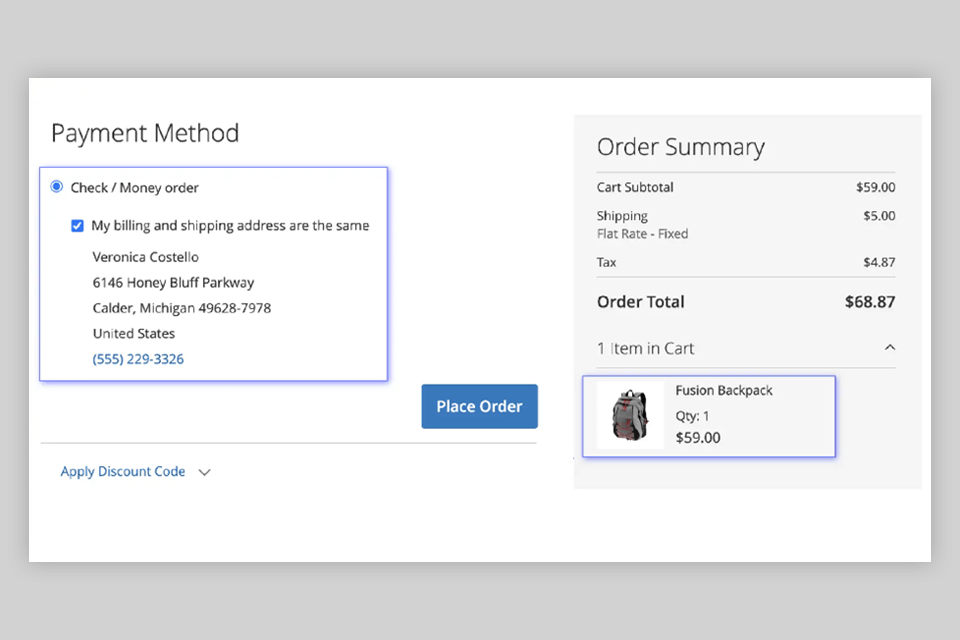The width and height of the screenshot is (960, 640).
Task: Open the Apply Discount Code link
Action: click(x=122, y=472)
